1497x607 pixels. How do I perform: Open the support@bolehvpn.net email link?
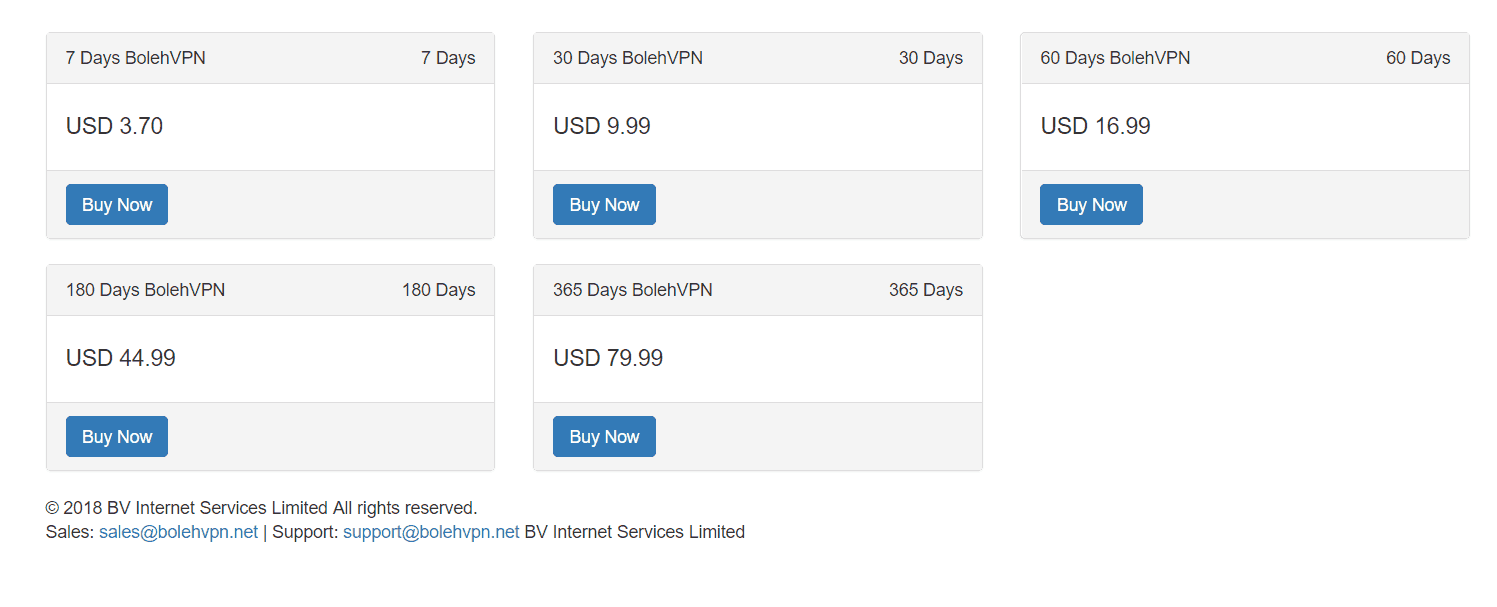coord(431,532)
